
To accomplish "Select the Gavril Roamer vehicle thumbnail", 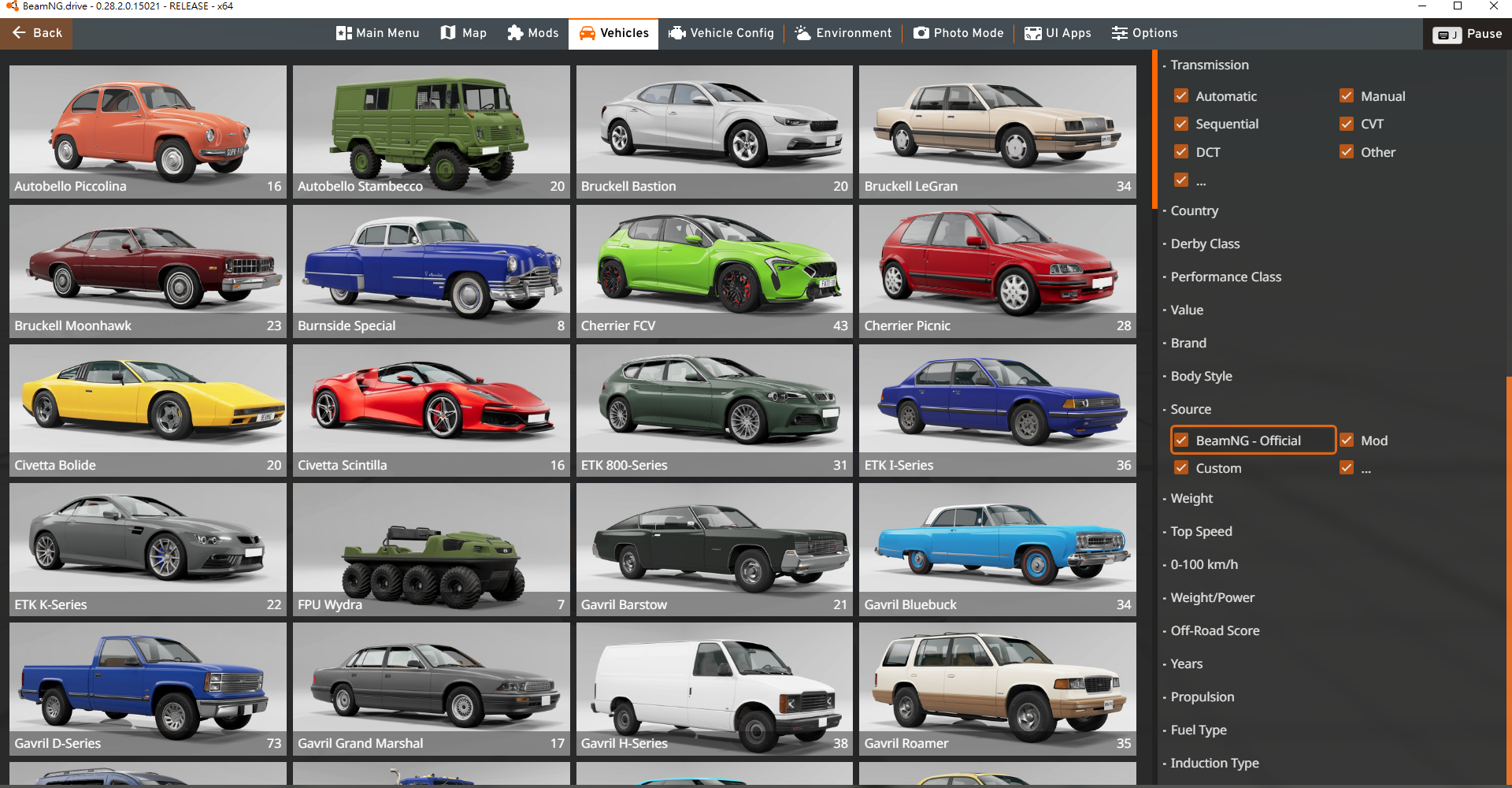I will pos(998,689).
